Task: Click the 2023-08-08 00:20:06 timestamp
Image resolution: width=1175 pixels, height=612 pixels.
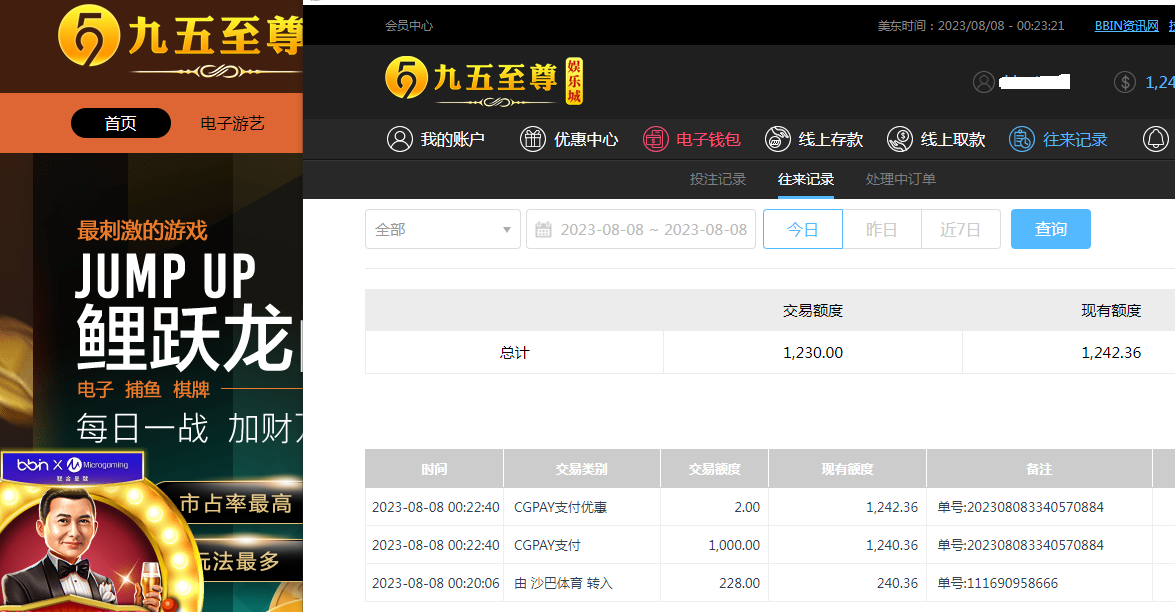Action: click(x=435, y=583)
